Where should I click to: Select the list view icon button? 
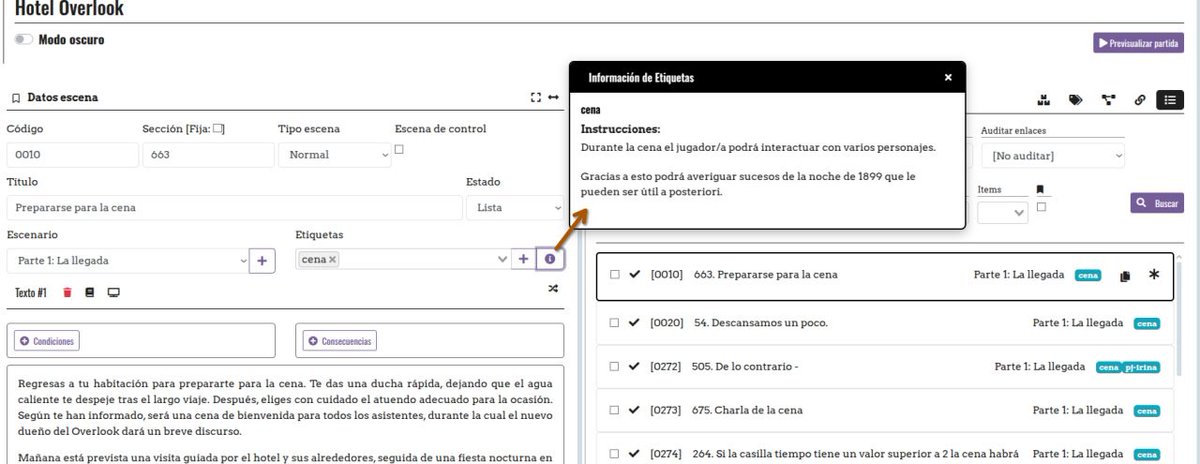click(x=1170, y=100)
